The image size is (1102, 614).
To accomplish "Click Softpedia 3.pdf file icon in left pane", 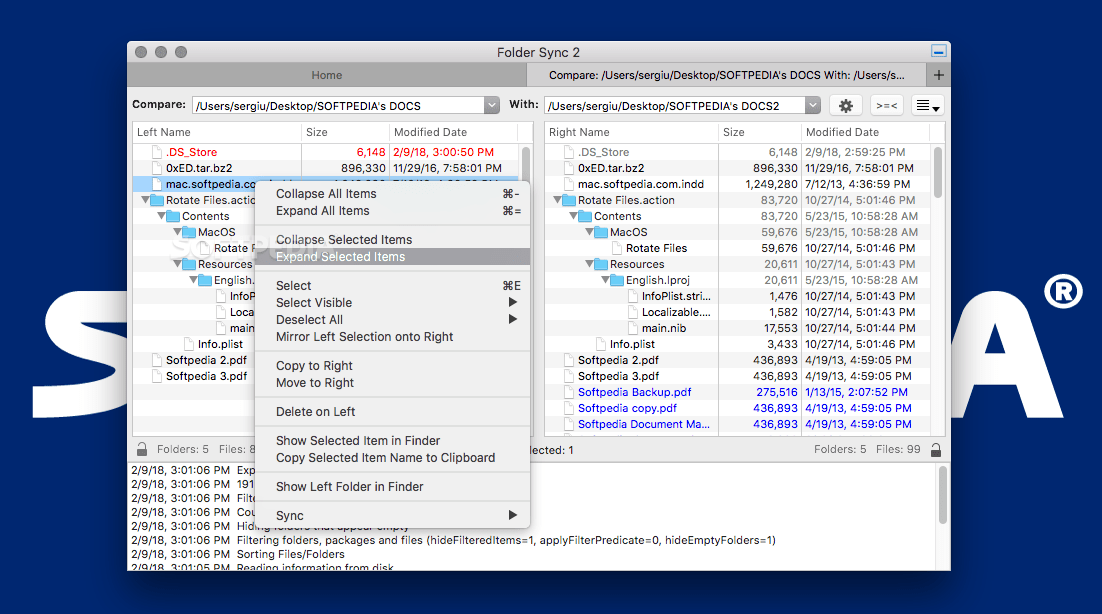I will [157, 377].
